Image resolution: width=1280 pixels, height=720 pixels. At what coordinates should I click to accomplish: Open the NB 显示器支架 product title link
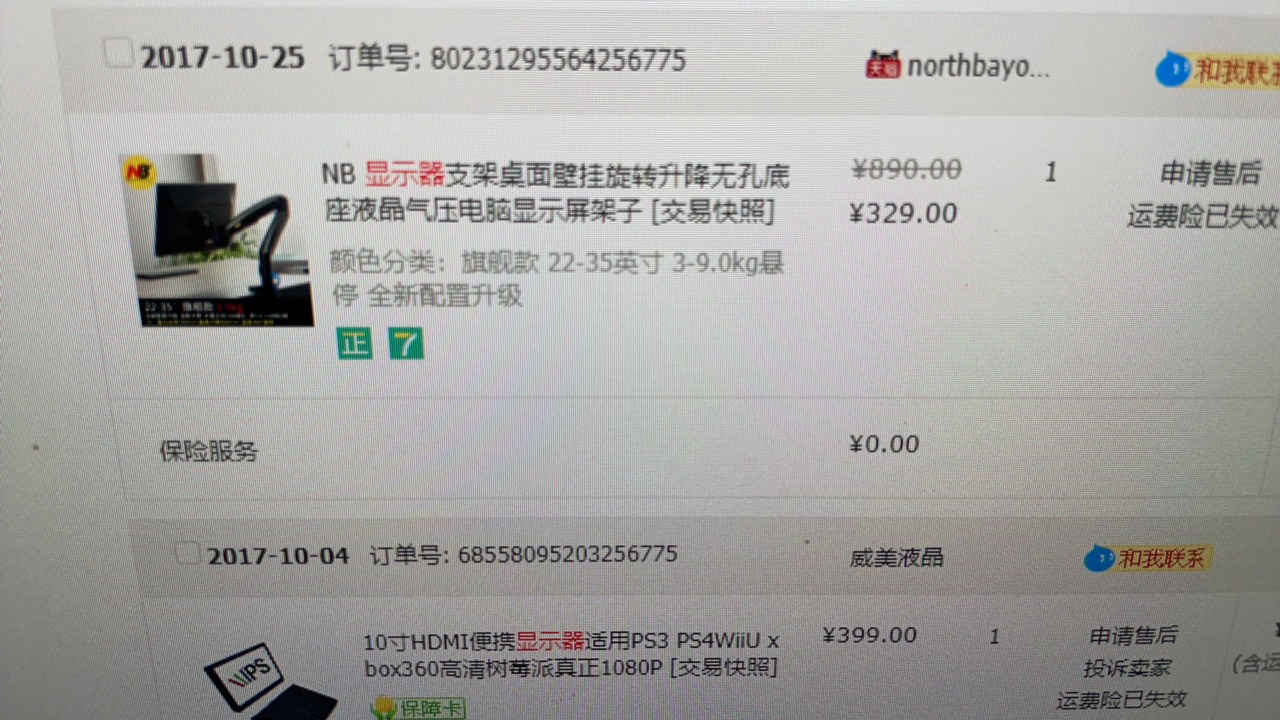[x=556, y=193]
